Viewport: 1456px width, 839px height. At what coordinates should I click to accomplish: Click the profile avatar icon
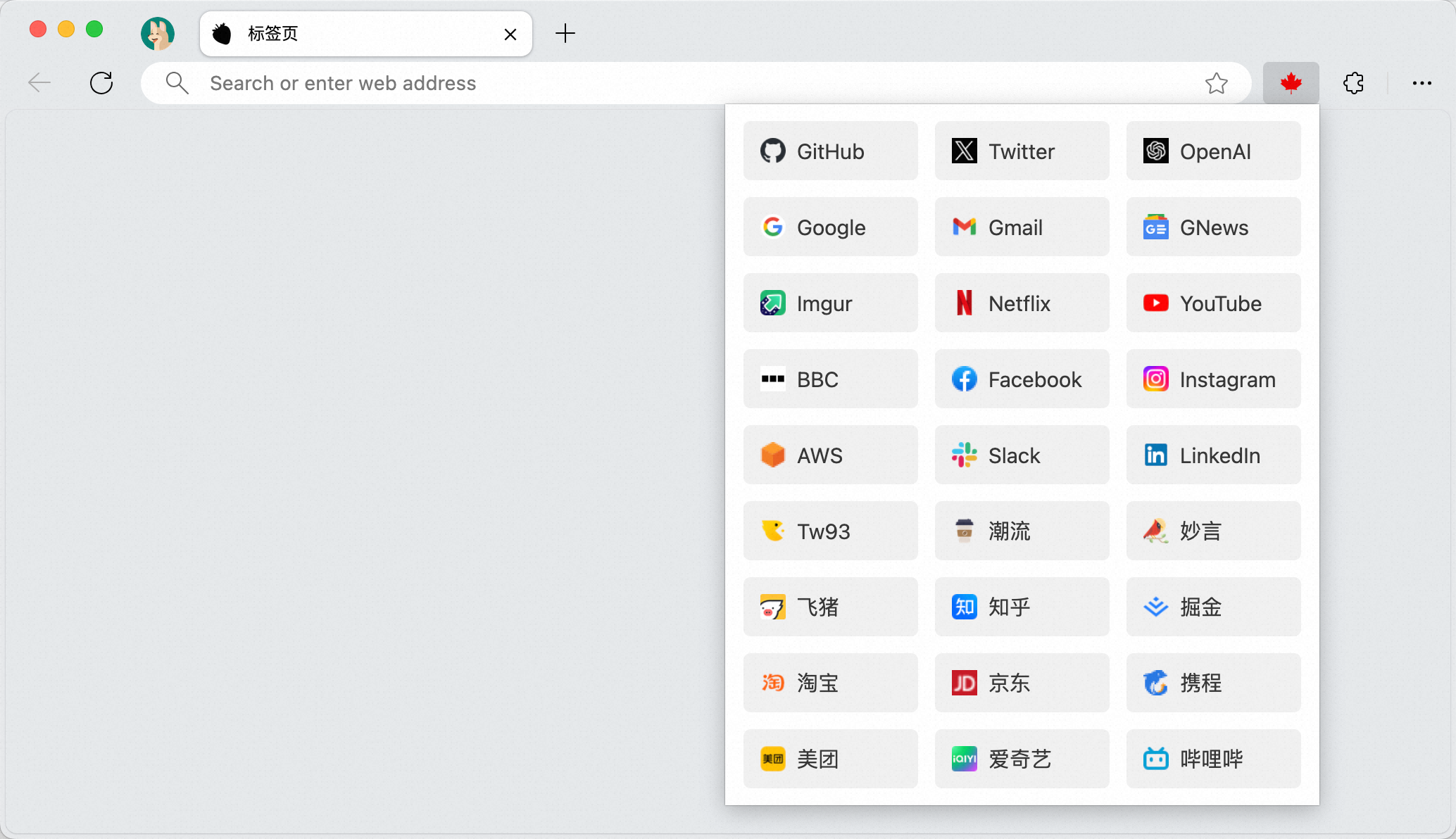[158, 33]
